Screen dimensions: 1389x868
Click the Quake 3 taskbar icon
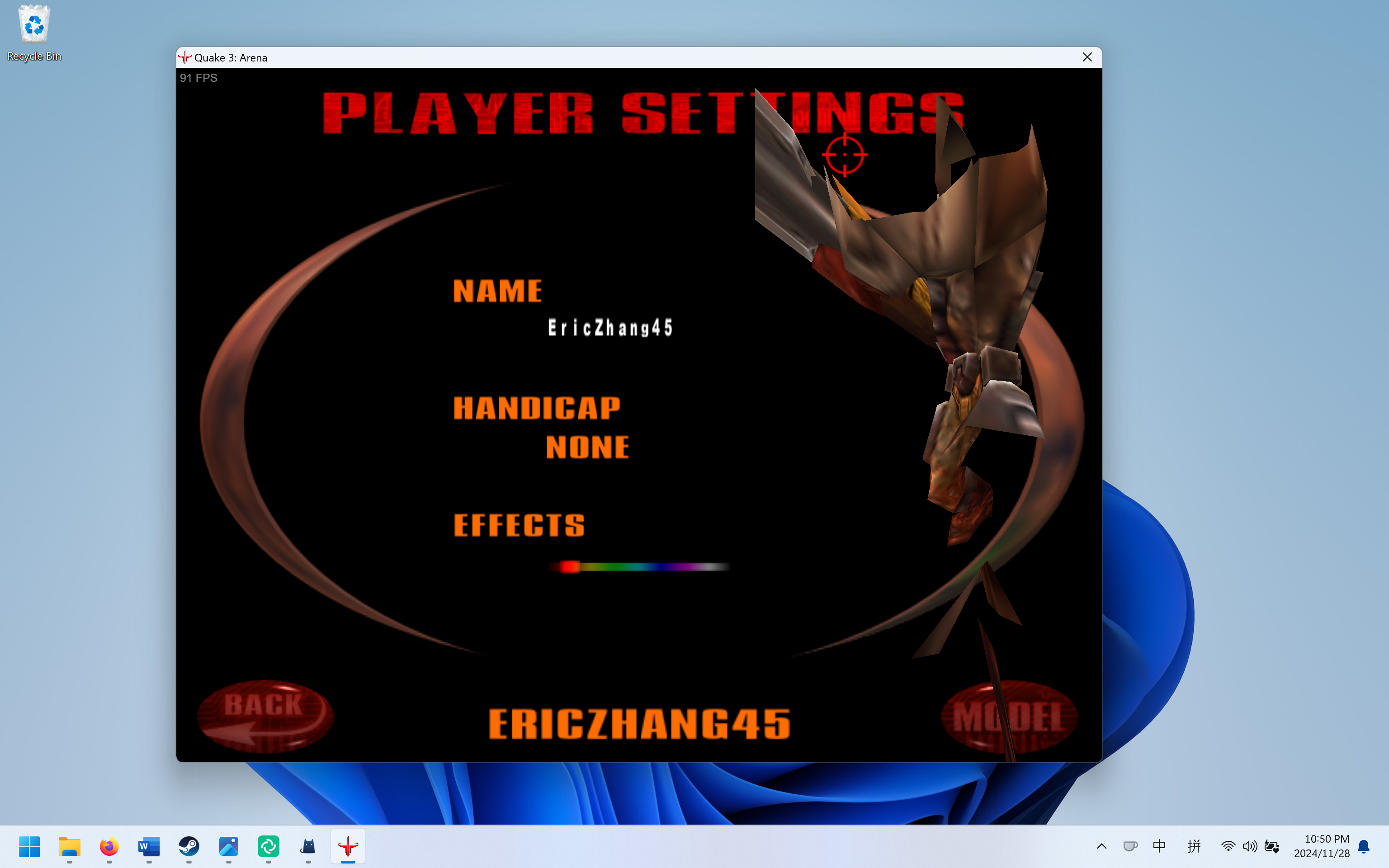click(348, 846)
